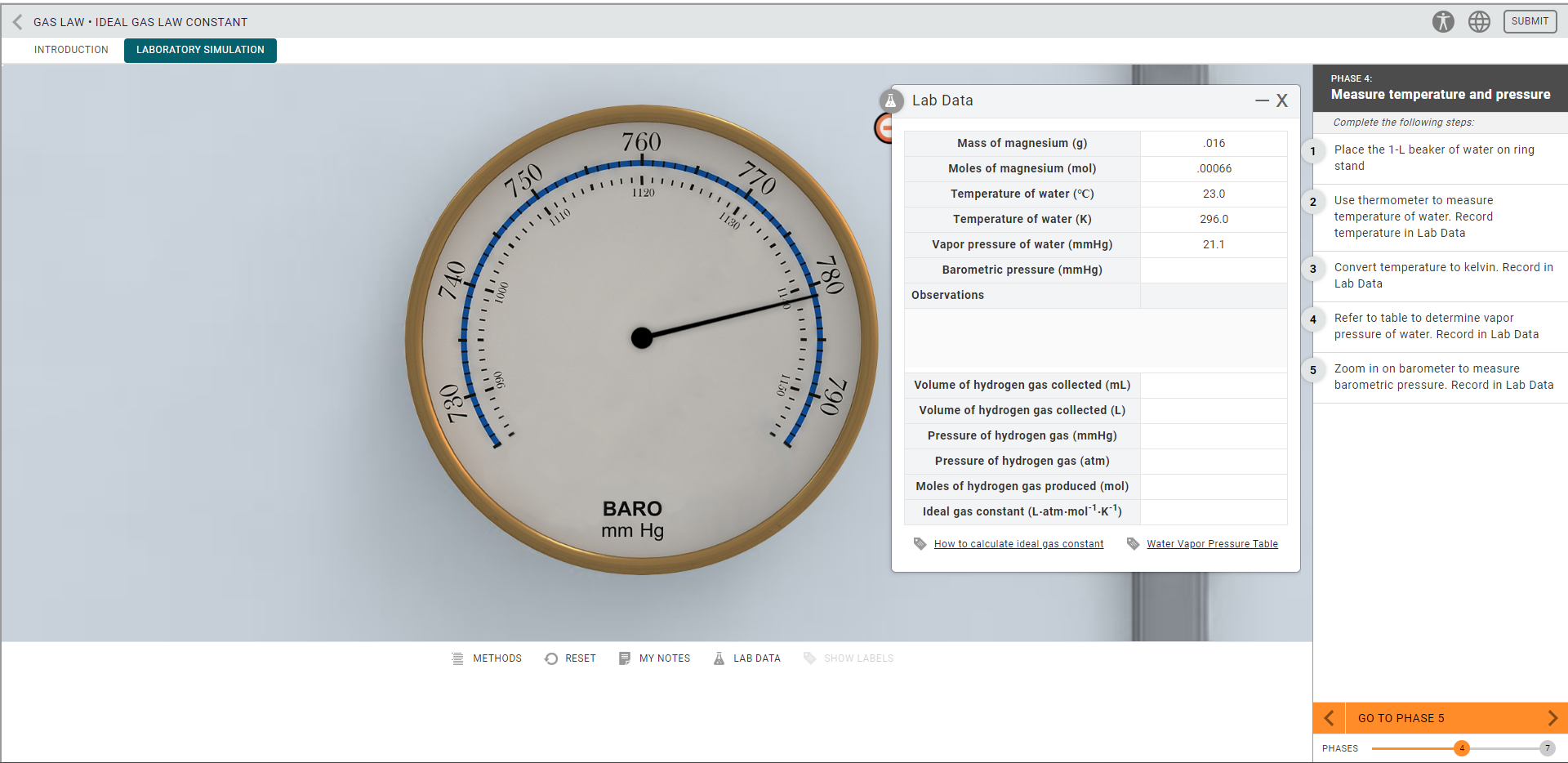This screenshot has height=763, width=1568.
Task: Select the LABORATORY SIMULATION tab
Action: coord(199,50)
